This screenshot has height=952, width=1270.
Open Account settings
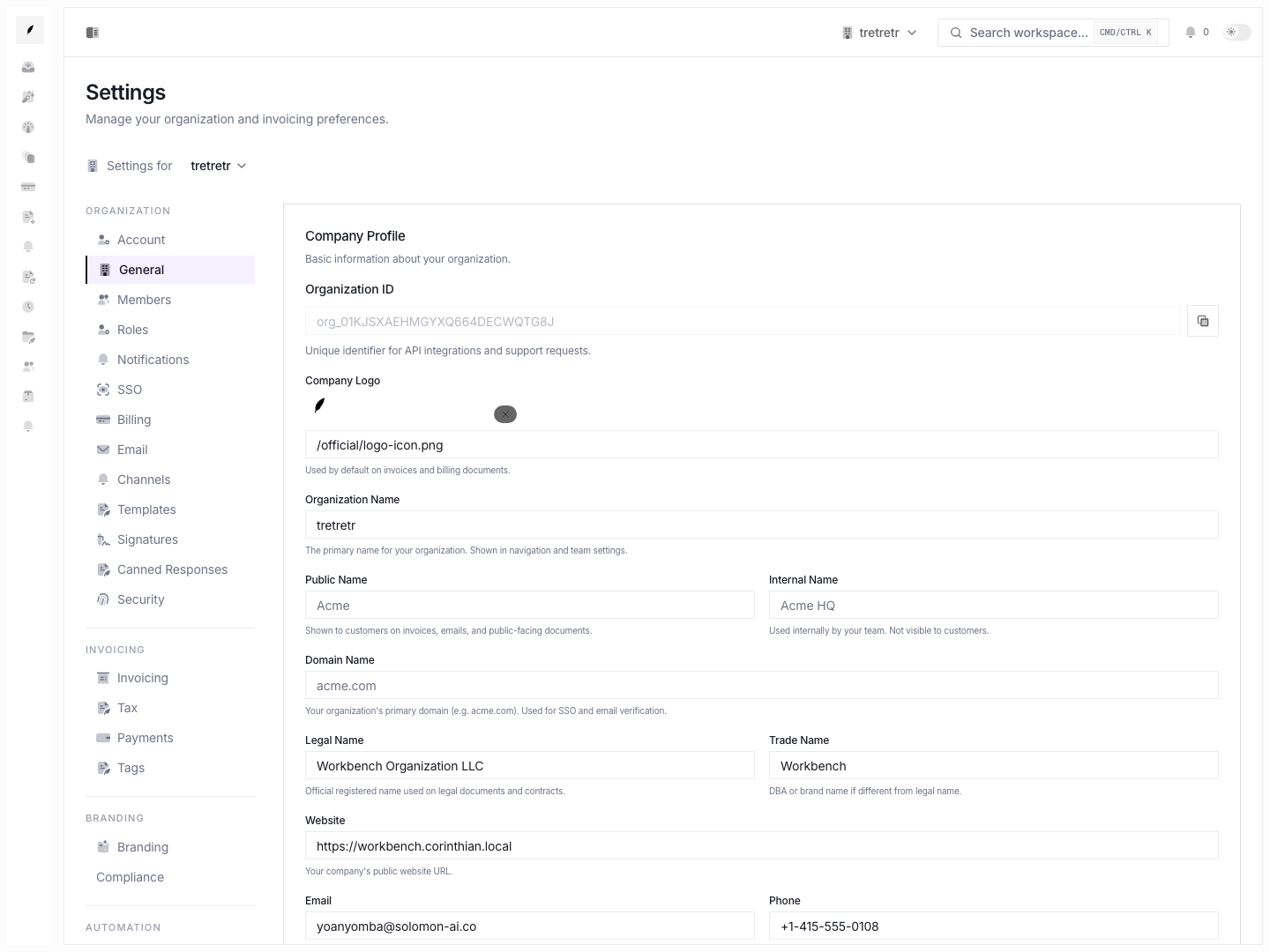(x=170, y=240)
